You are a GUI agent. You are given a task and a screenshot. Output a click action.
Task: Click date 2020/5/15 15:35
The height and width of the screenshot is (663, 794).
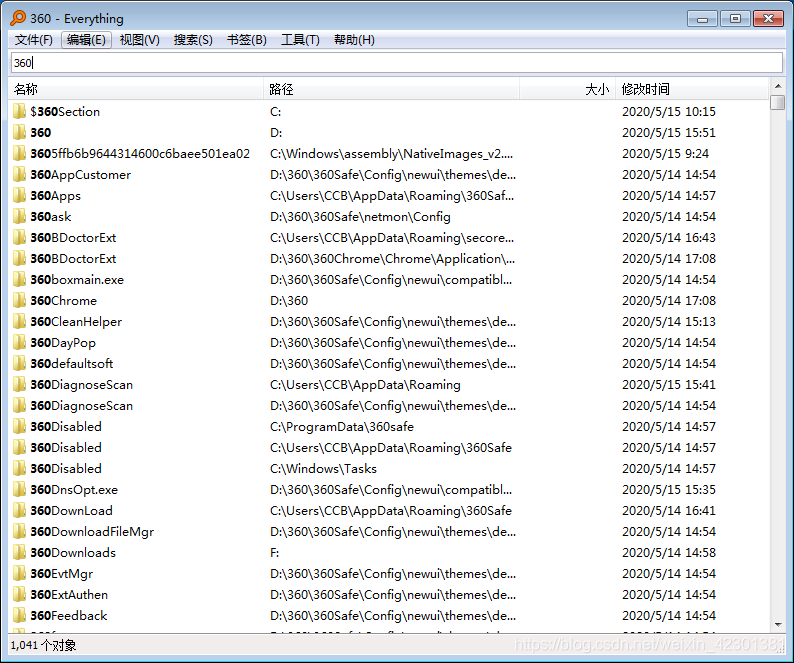[668, 490]
